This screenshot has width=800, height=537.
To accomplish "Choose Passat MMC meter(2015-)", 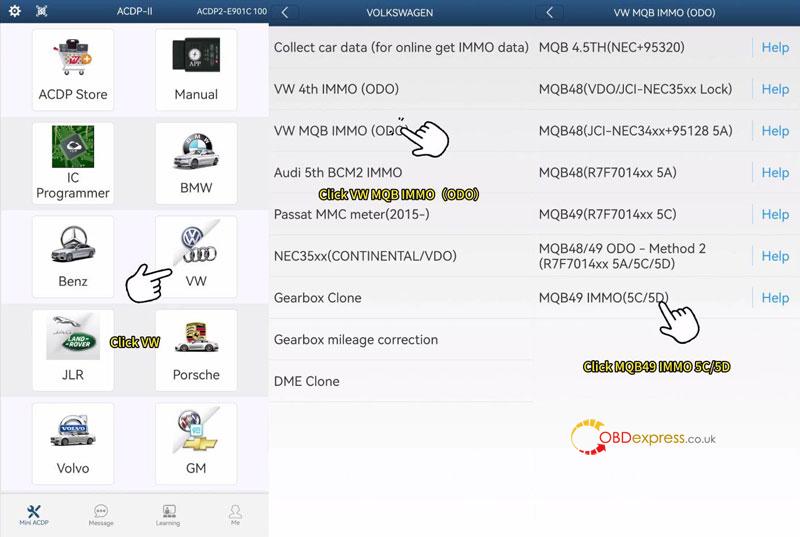I will tap(401, 214).
